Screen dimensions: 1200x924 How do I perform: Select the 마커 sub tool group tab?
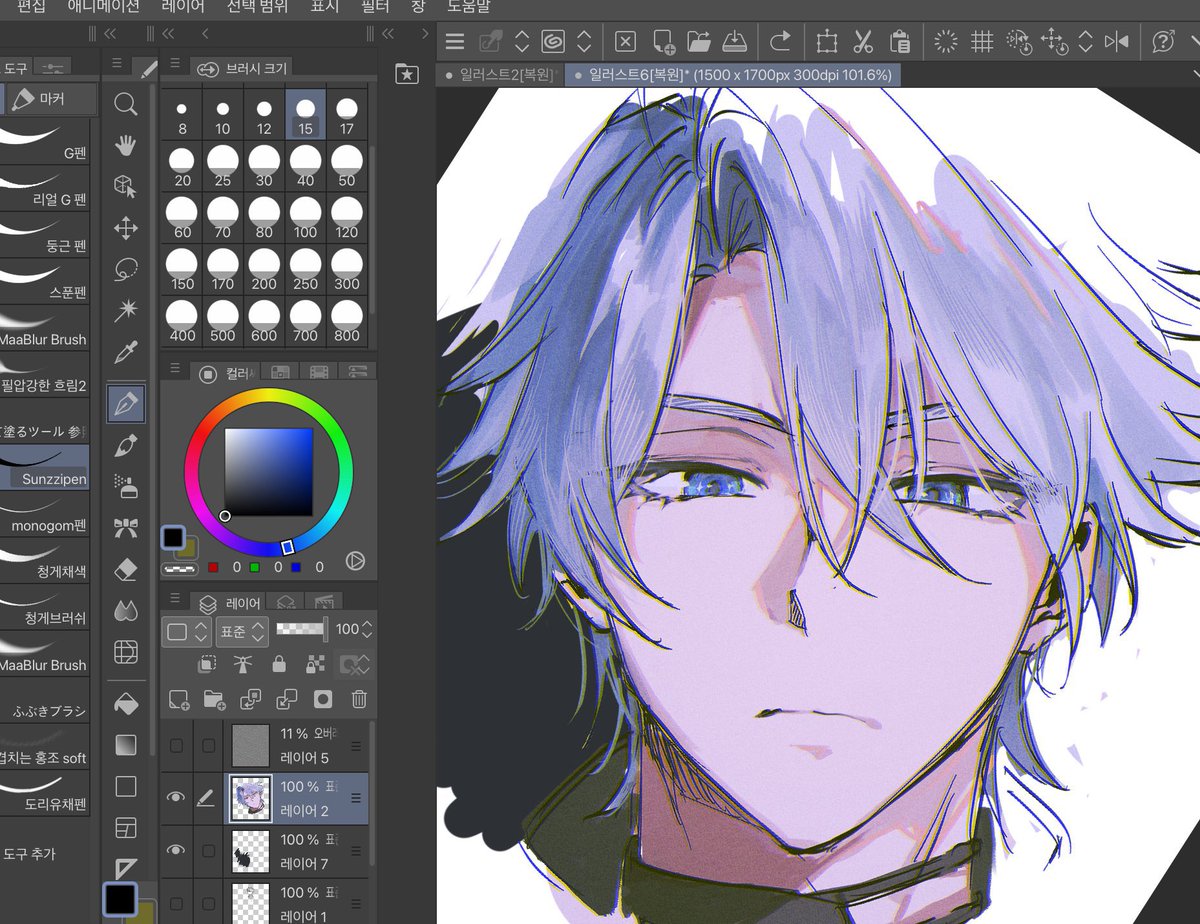click(x=53, y=100)
